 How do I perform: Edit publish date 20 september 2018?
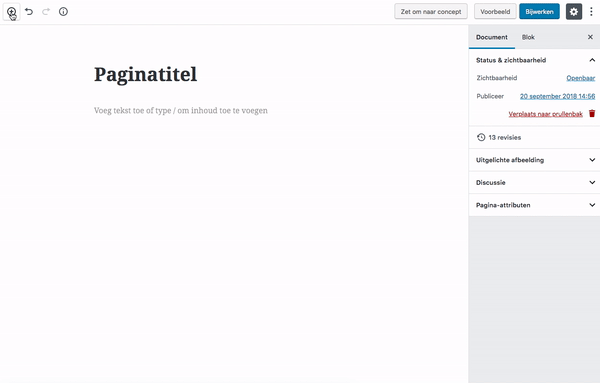(558, 96)
